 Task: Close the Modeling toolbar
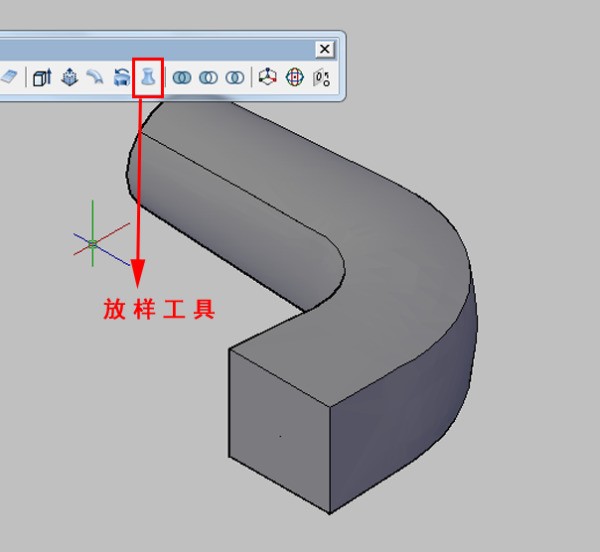325,49
